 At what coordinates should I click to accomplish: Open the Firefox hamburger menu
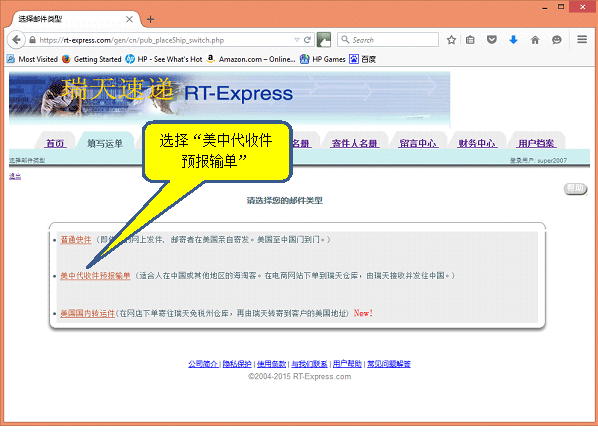(582, 40)
